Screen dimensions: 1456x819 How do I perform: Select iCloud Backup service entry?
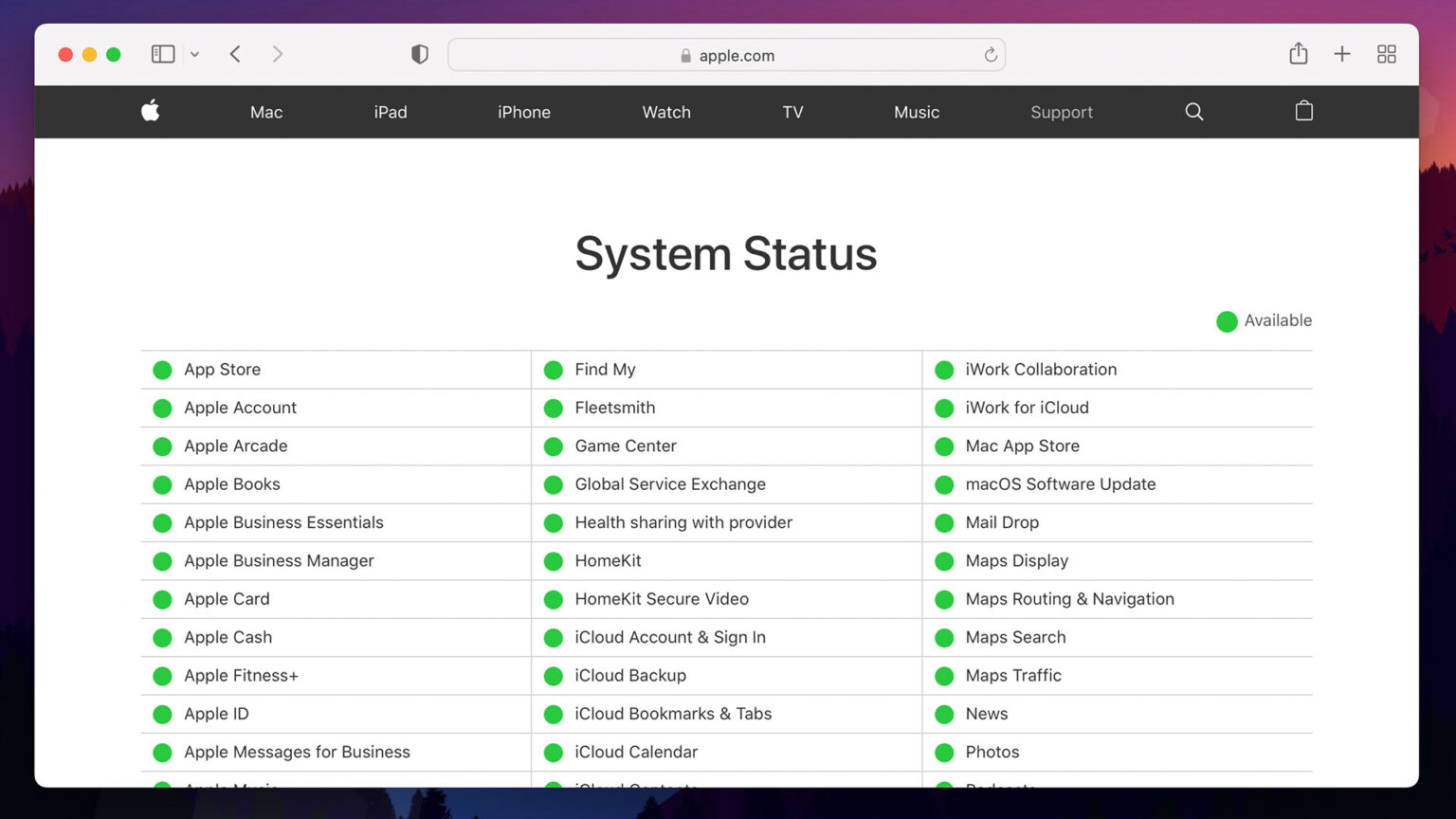630,676
